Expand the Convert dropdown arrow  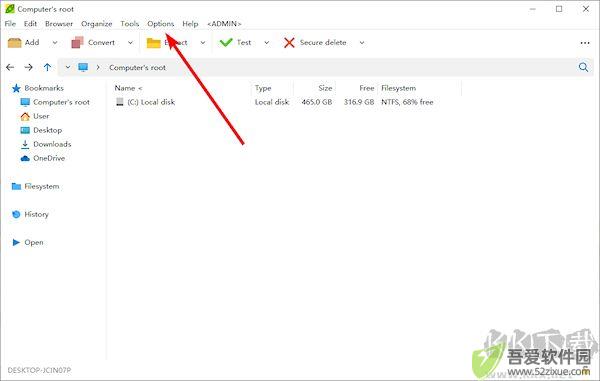coord(130,42)
